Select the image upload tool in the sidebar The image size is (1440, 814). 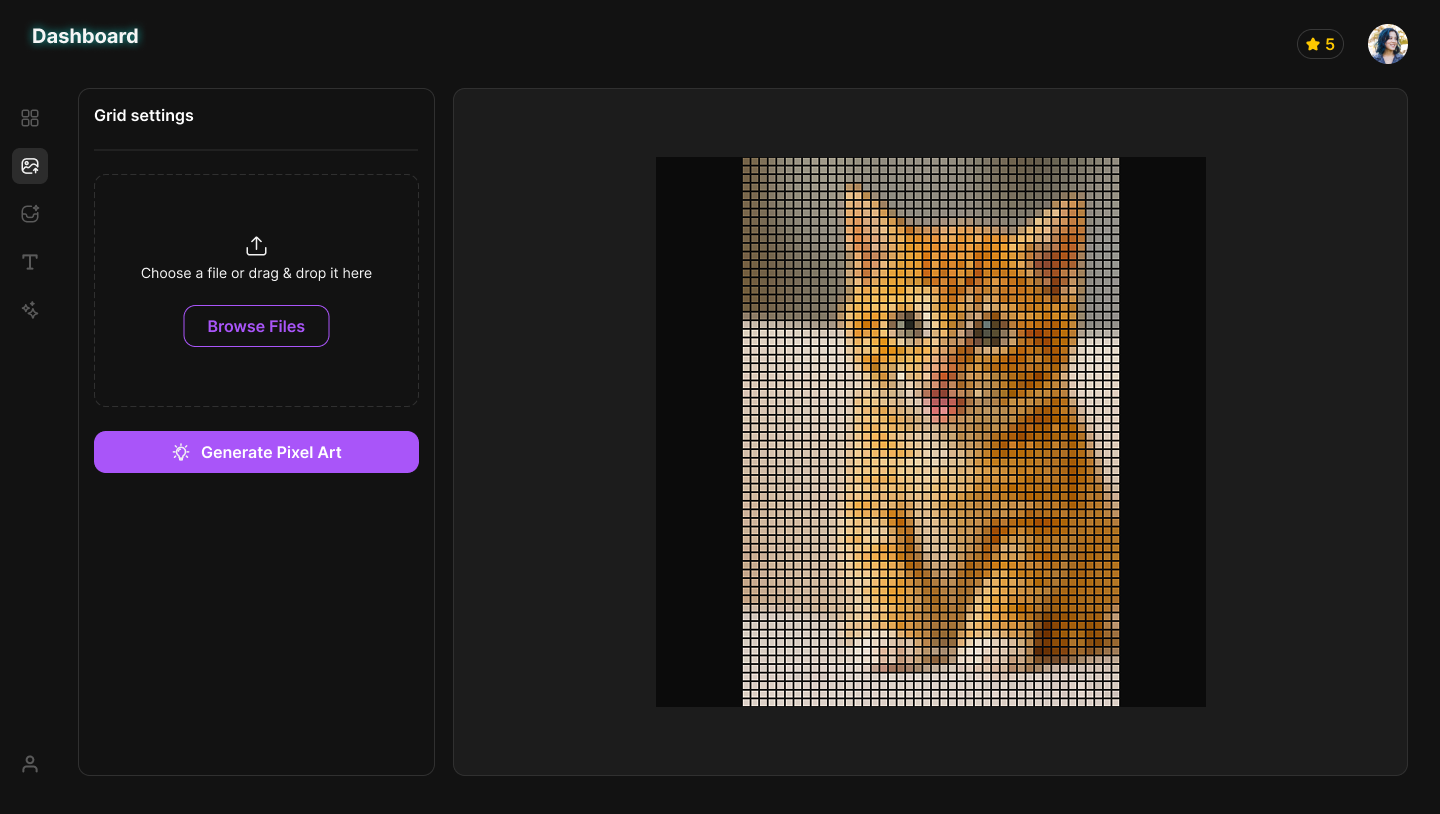[30, 166]
